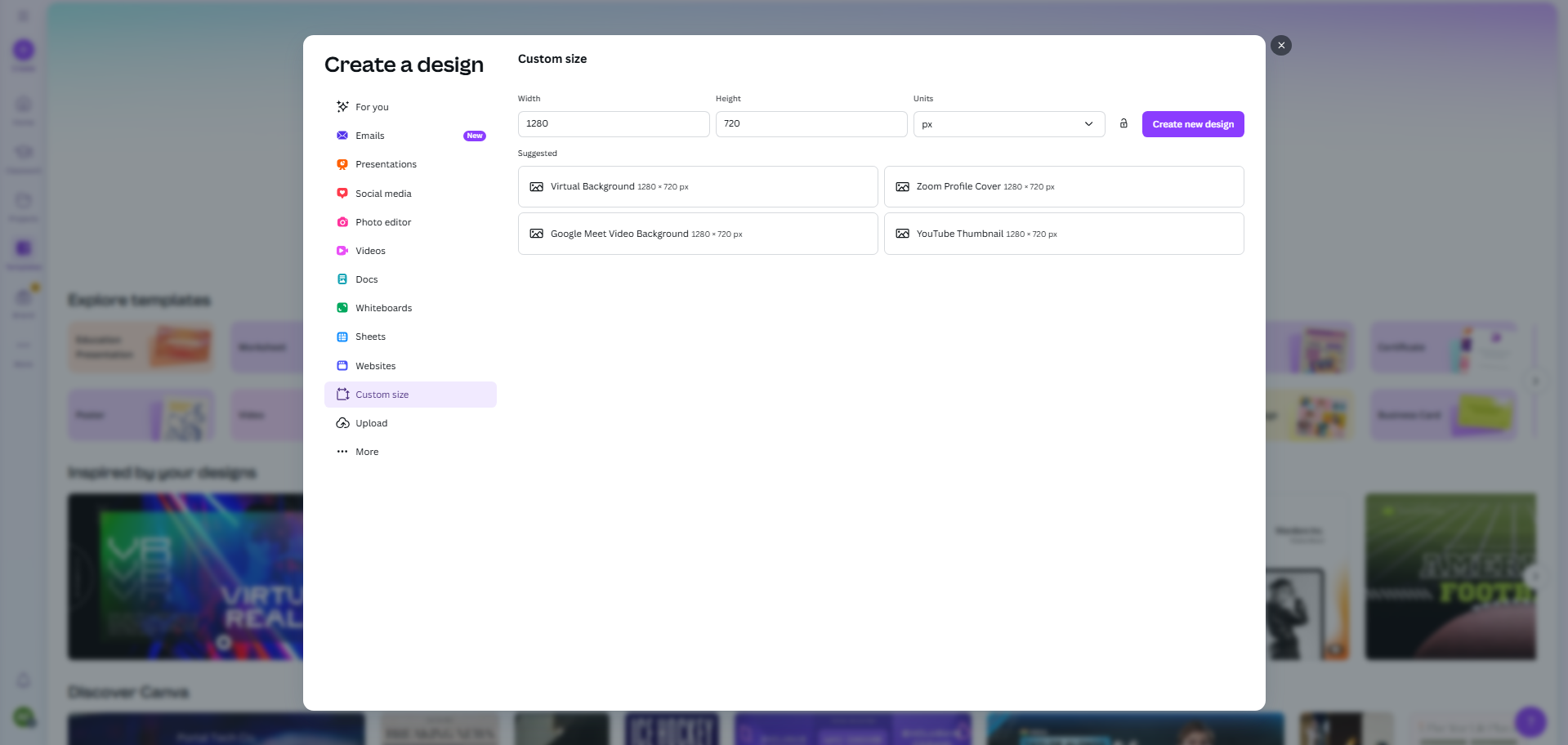The width and height of the screenshot is (1568, 745).
Task: Click the "Create a design" title
Action: pyautogui.click(x=404, y=65)
